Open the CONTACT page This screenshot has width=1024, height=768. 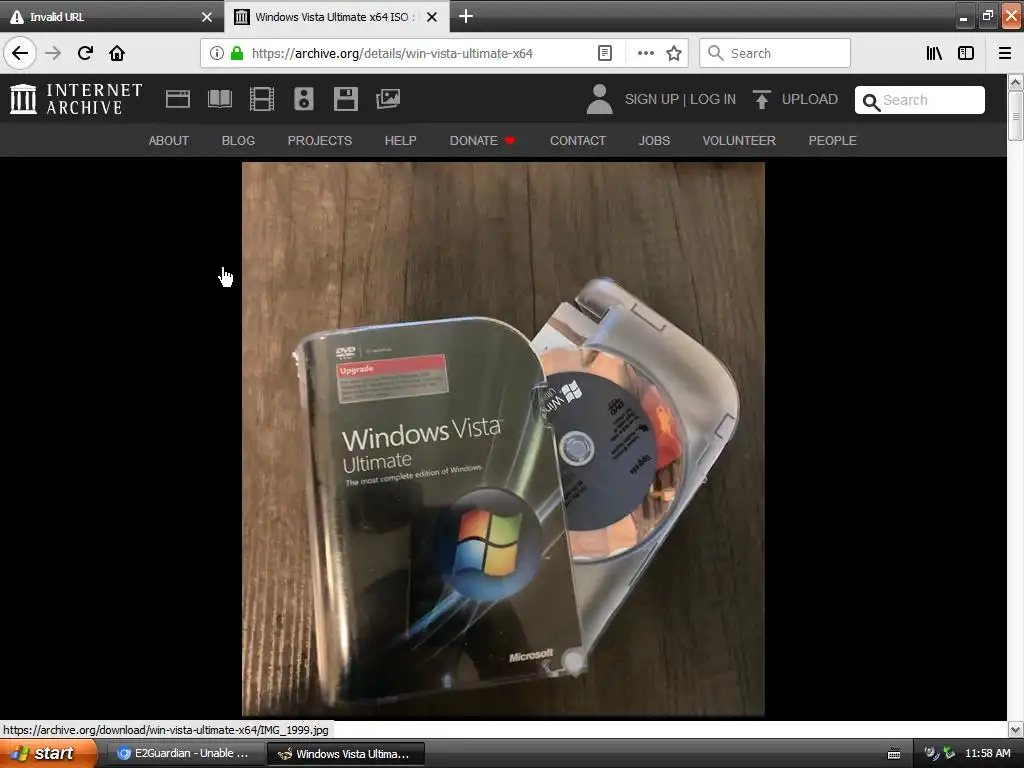click(x=578, y=140)
